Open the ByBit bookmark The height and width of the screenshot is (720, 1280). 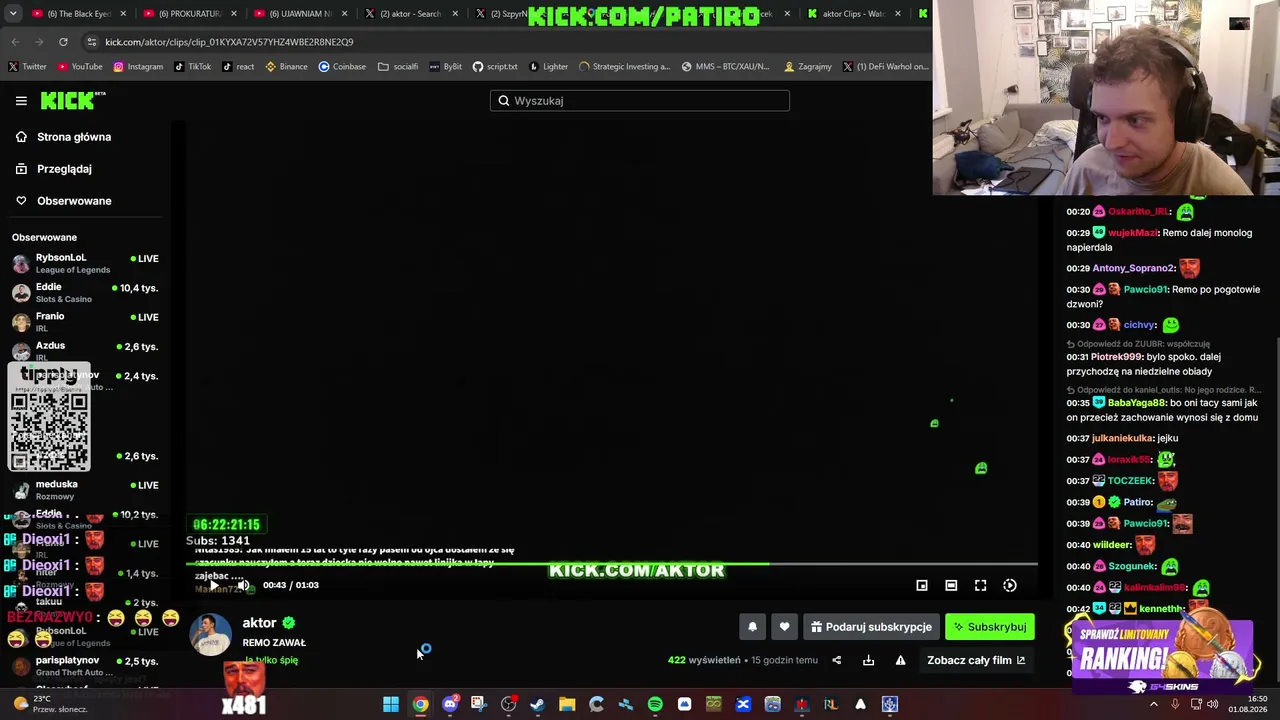(x=446, y=67)
